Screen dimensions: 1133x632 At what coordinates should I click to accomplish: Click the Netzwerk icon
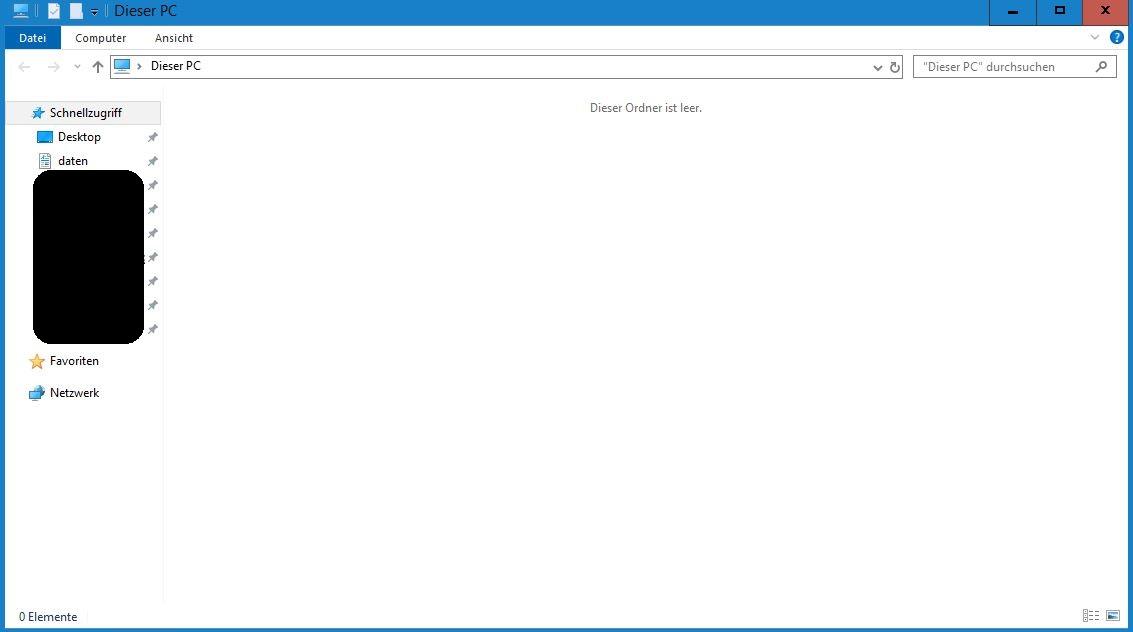[37, 393]
